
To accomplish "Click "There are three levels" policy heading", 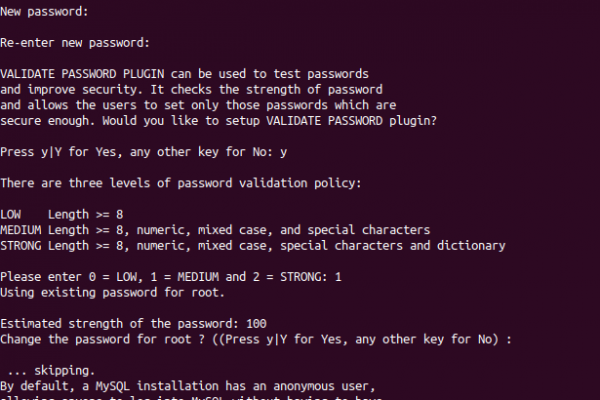I will (181, 183).
